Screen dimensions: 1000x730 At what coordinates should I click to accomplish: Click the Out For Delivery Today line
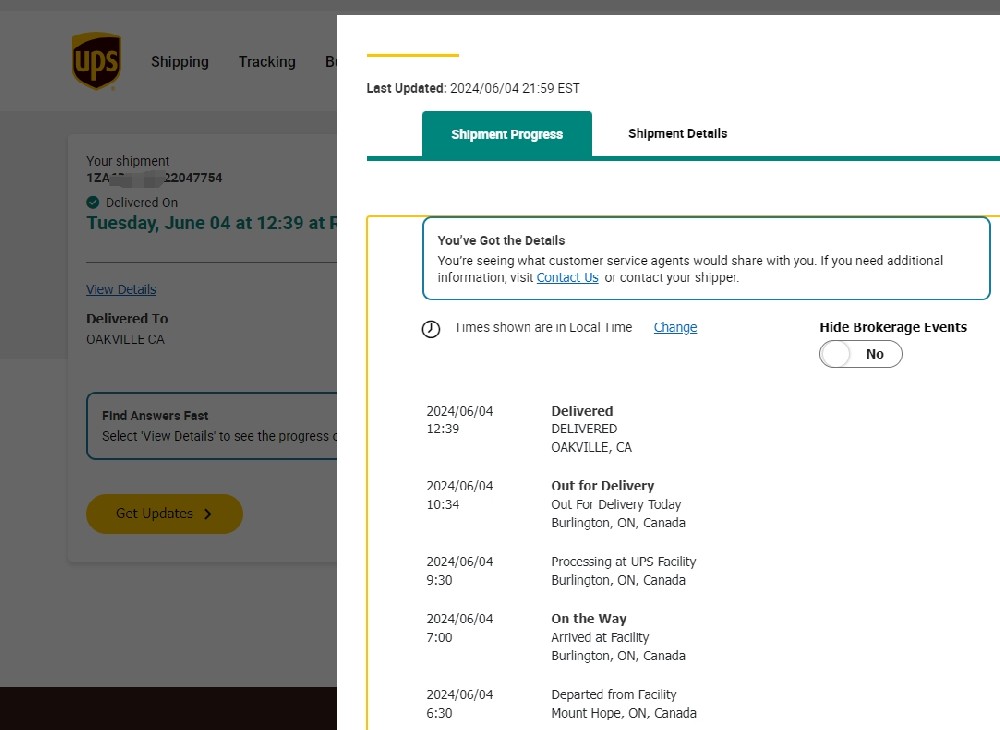click(616, 504)
